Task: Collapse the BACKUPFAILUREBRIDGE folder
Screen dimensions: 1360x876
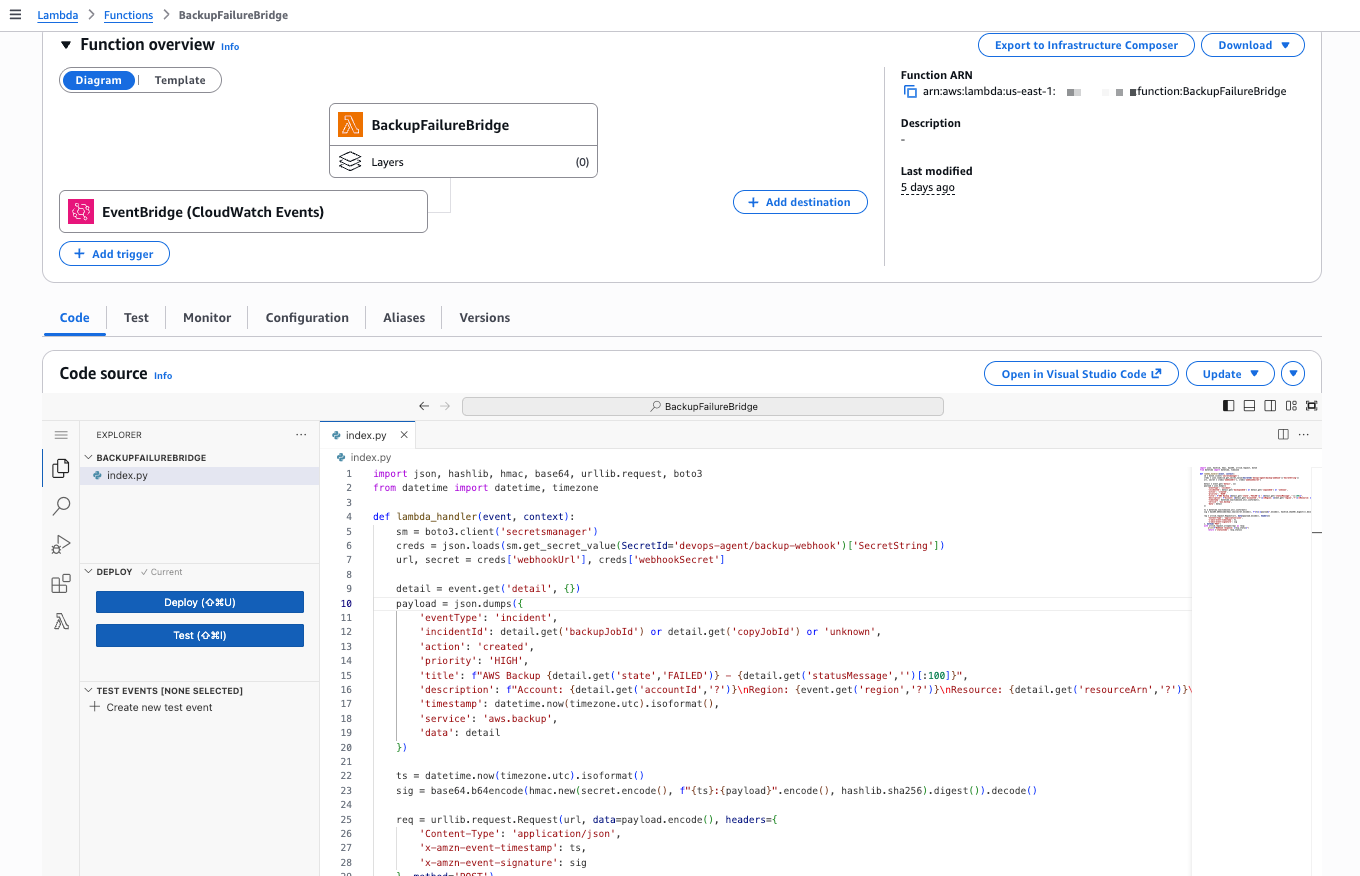Action: (x=89, y=458)
